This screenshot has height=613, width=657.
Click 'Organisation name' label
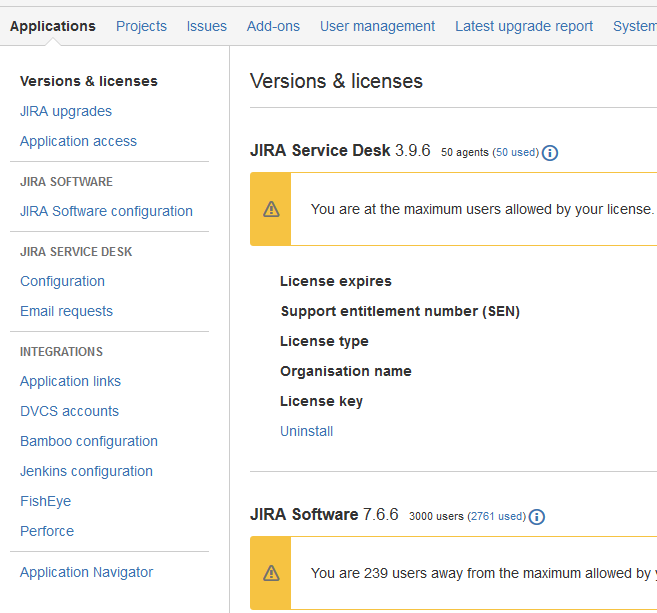coord(346,371)
